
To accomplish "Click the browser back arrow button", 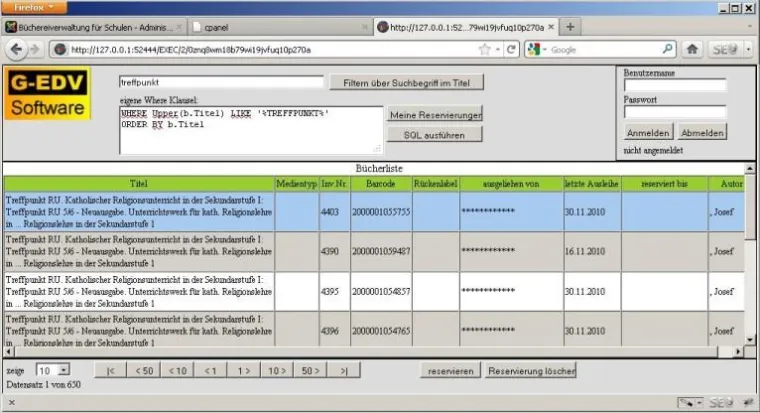I will point(19,49).
